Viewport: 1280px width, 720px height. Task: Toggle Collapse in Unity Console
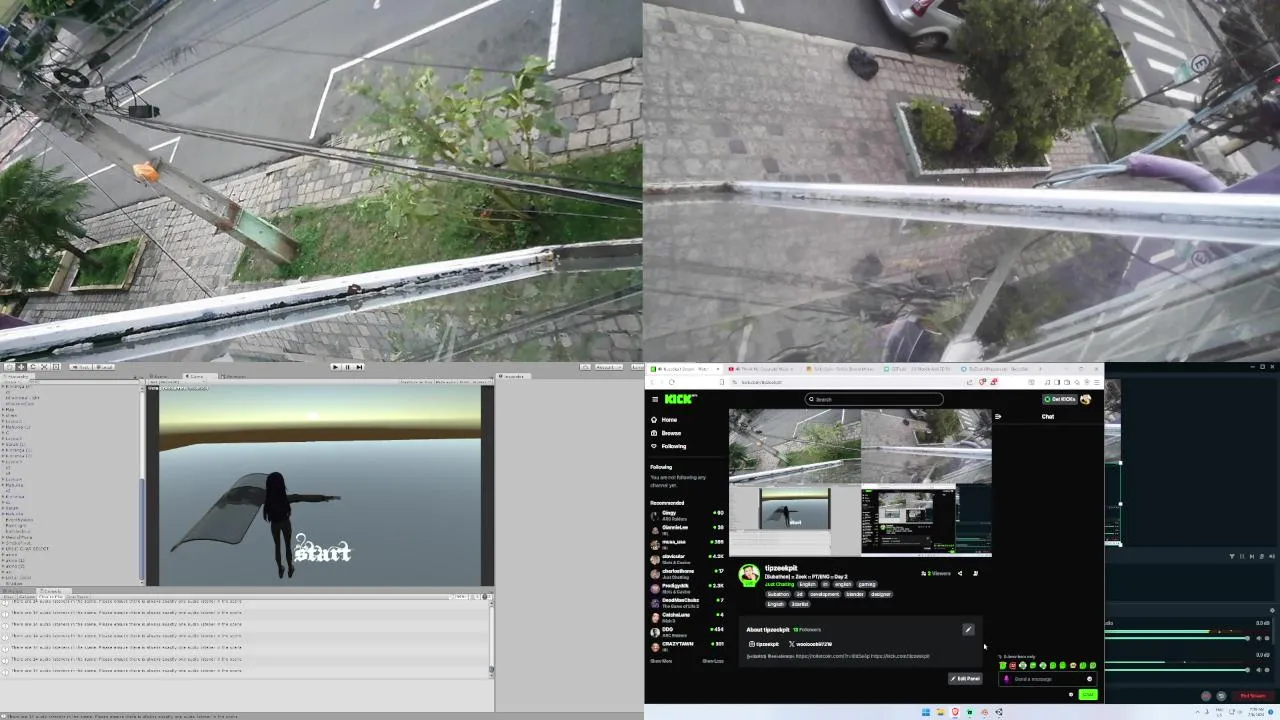[x=28, y=597]
